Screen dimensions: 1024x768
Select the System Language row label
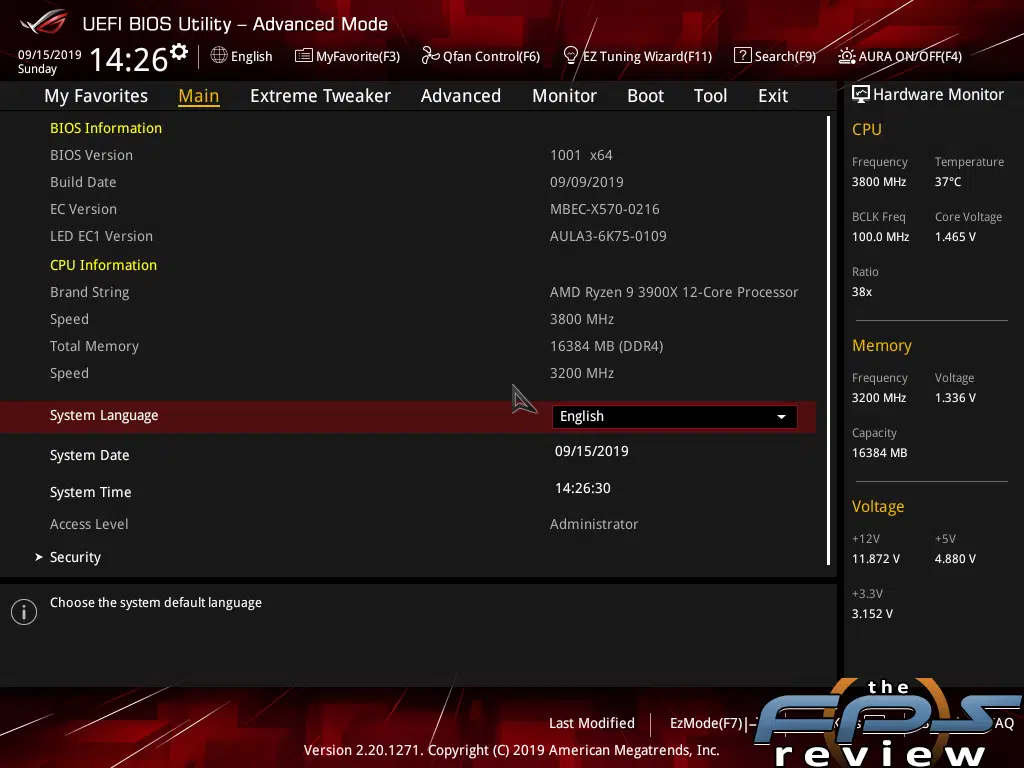[104, 415]
